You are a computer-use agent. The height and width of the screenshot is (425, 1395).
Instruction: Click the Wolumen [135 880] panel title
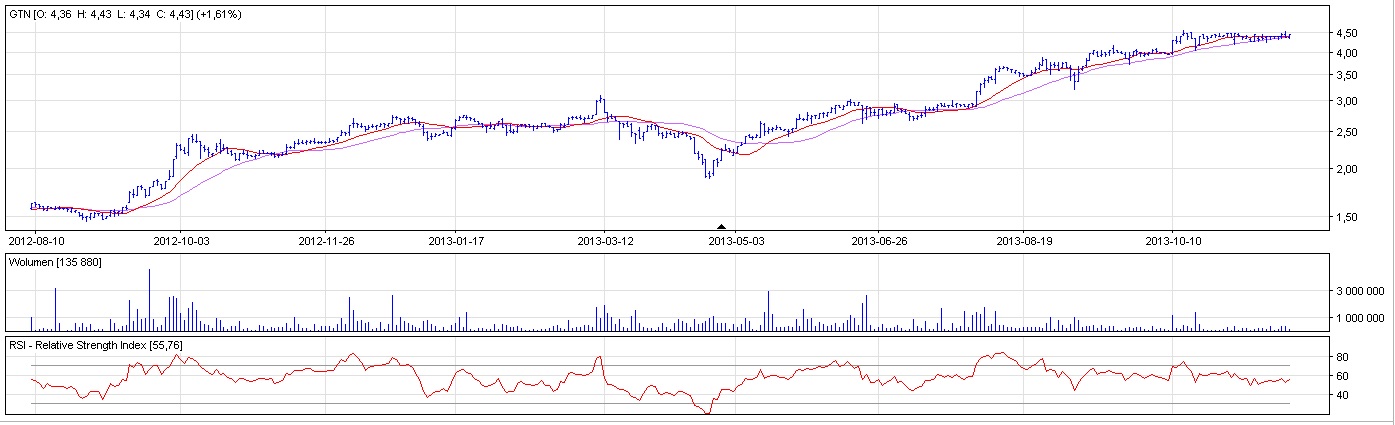coord(55,262)
